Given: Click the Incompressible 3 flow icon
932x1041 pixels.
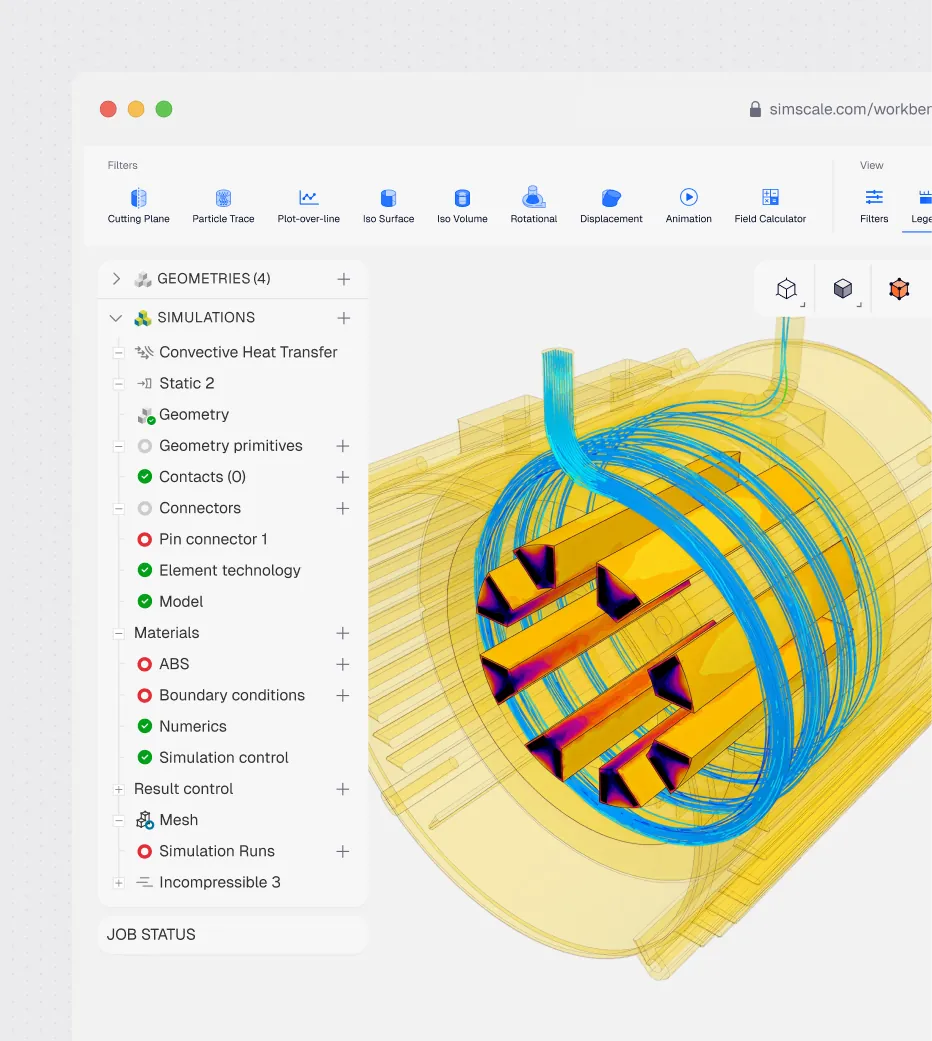Looking at the screenshot, I should [x=144, y=882].
